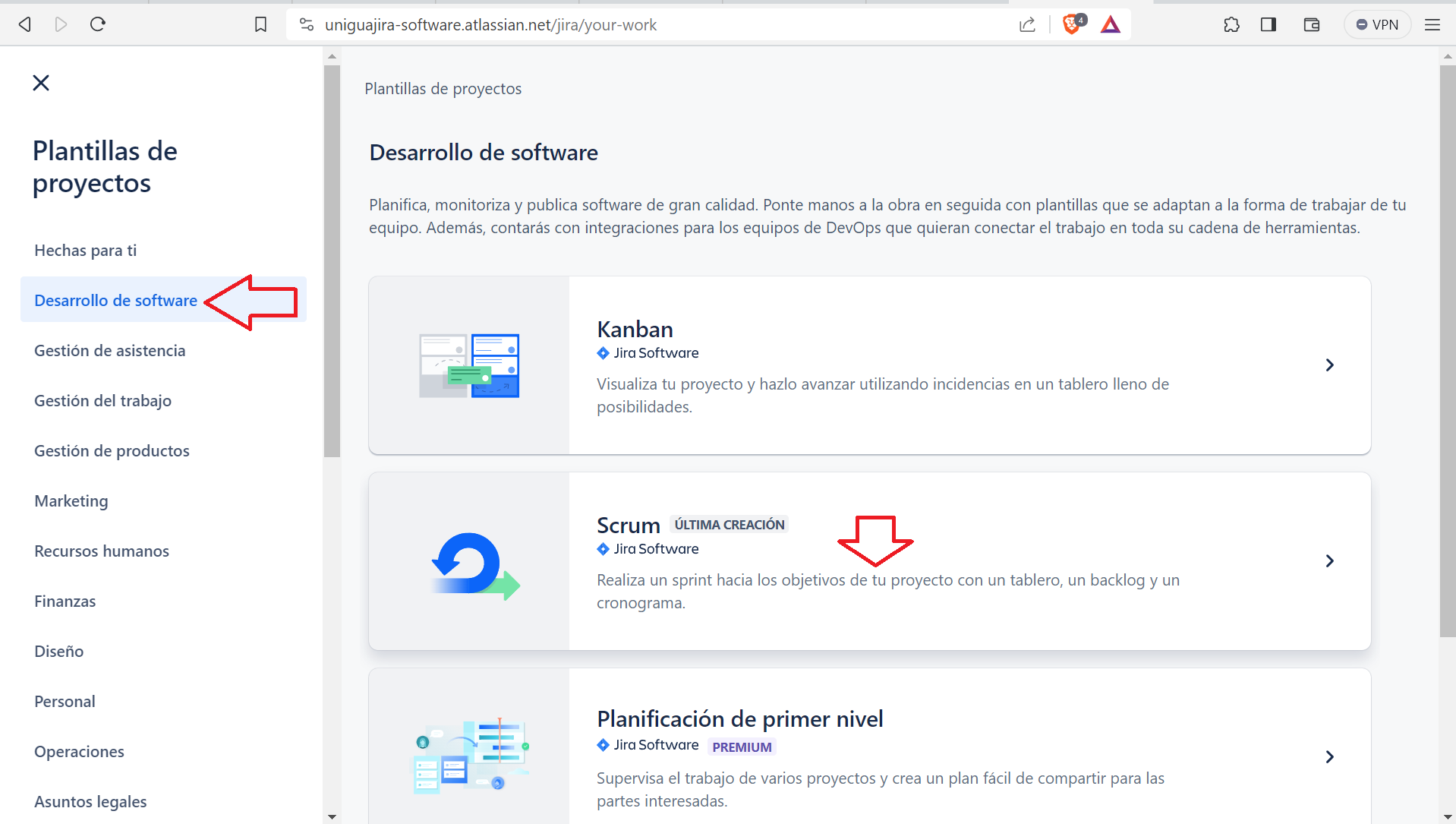1456x824 pixels.
Task: Open the Brave wallet icon
Action: (x=1311, y=24)
